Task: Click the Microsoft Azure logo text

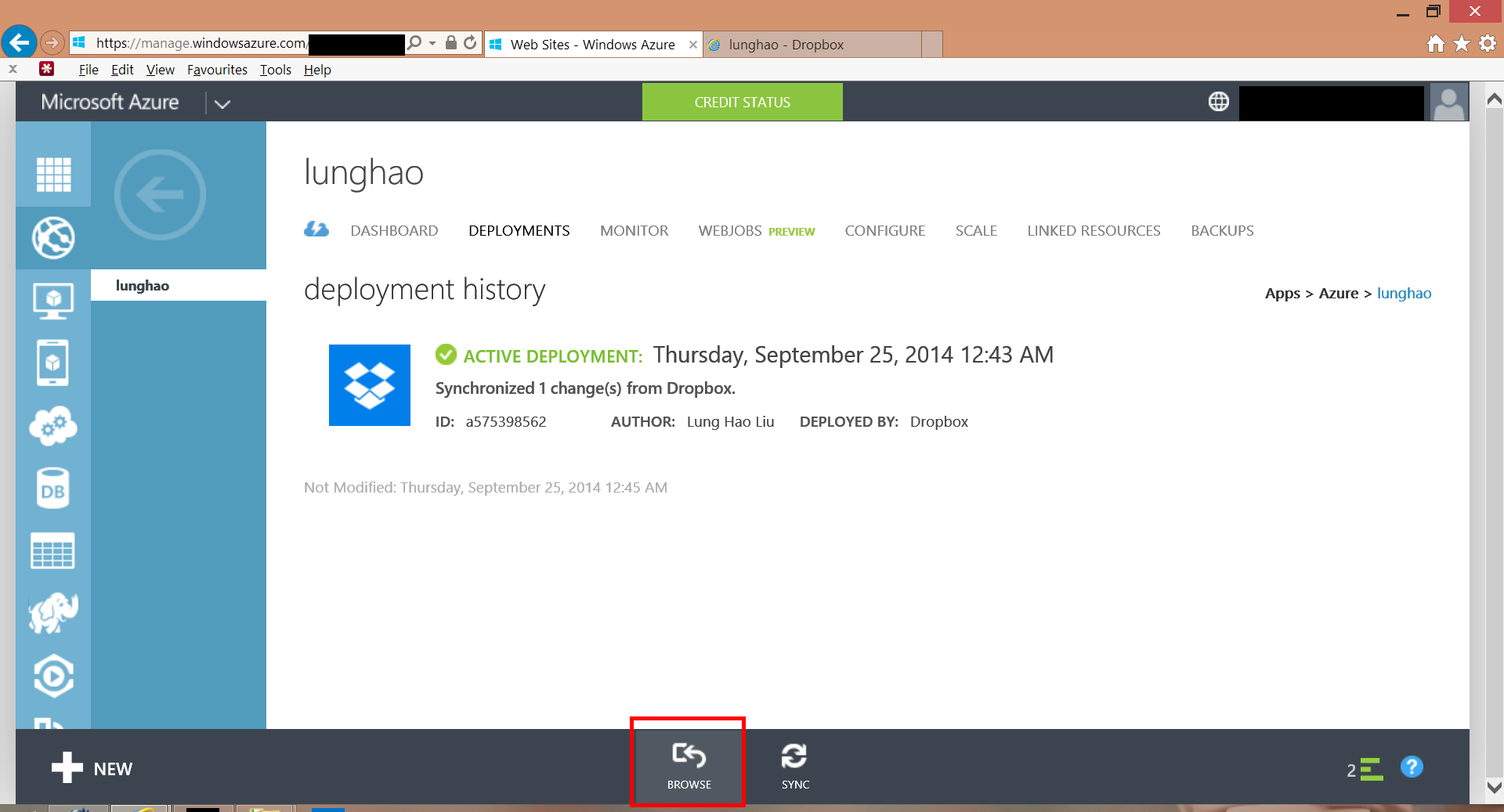Action: (110, 102)
